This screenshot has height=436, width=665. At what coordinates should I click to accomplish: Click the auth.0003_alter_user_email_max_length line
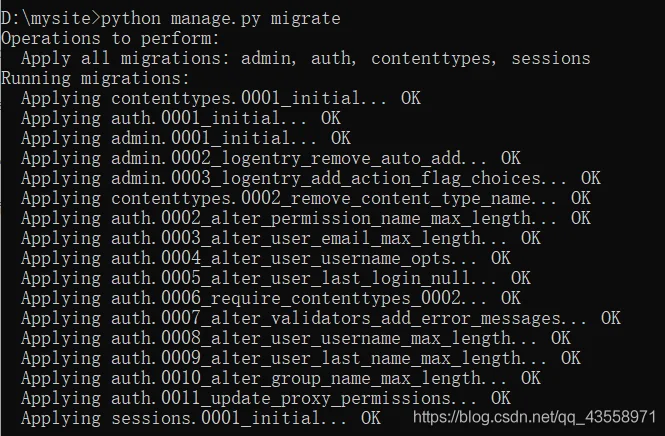coord(281,238)
